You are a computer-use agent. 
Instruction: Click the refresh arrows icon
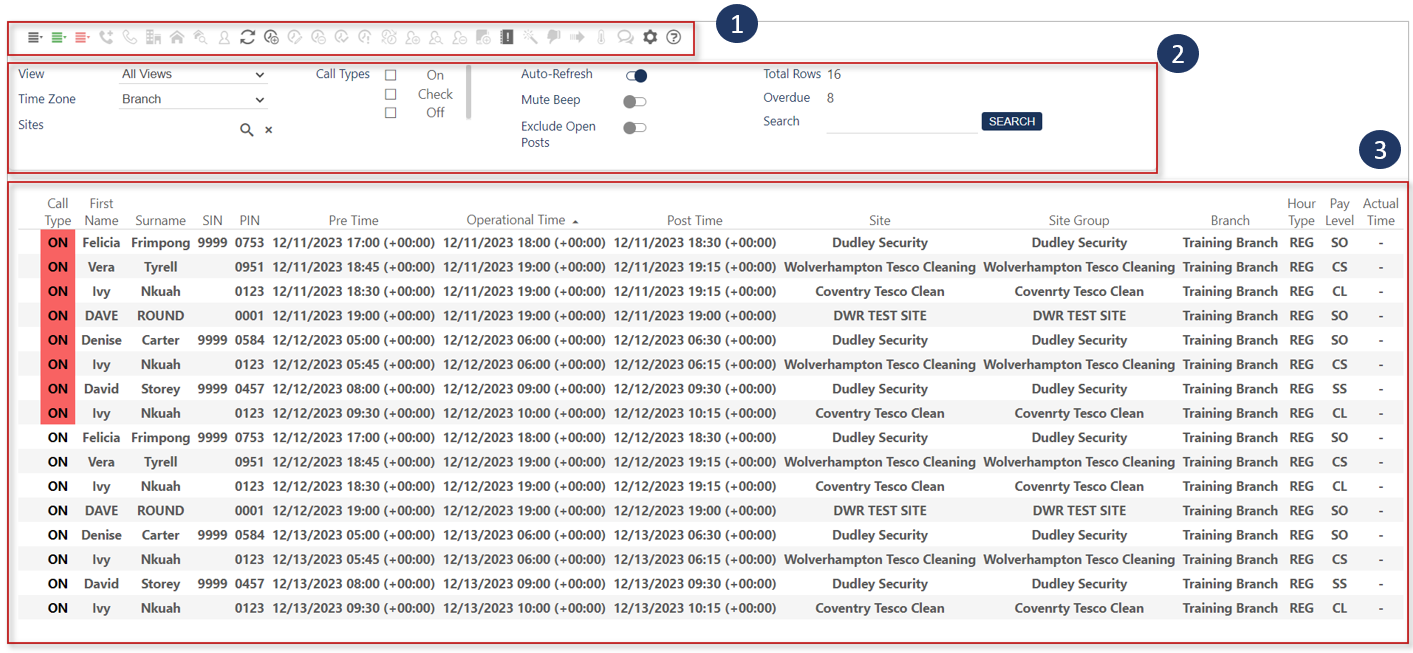point(247,37)
